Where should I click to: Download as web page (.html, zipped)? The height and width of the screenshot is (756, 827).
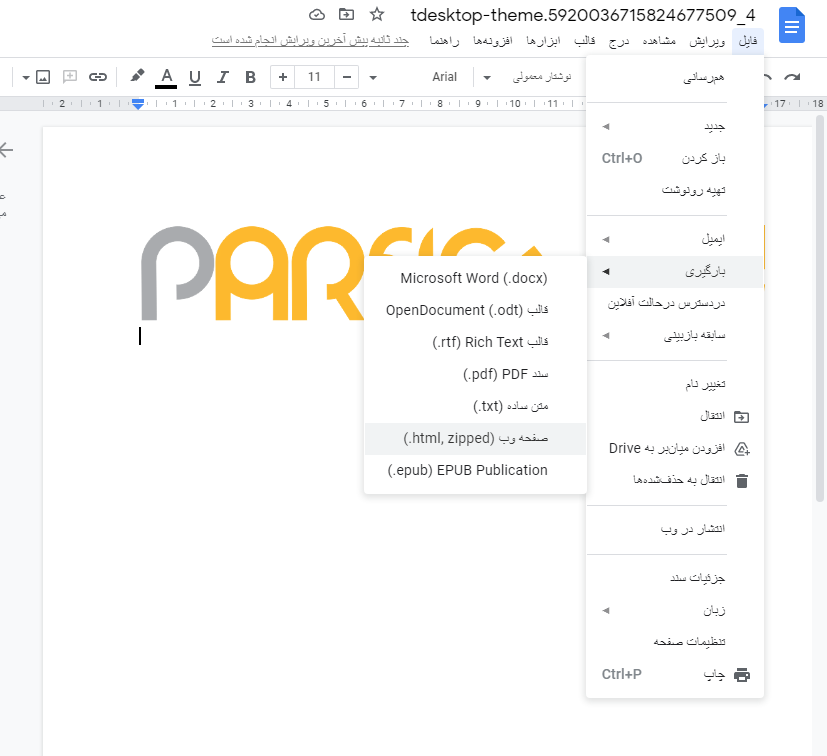pos(475,438)
